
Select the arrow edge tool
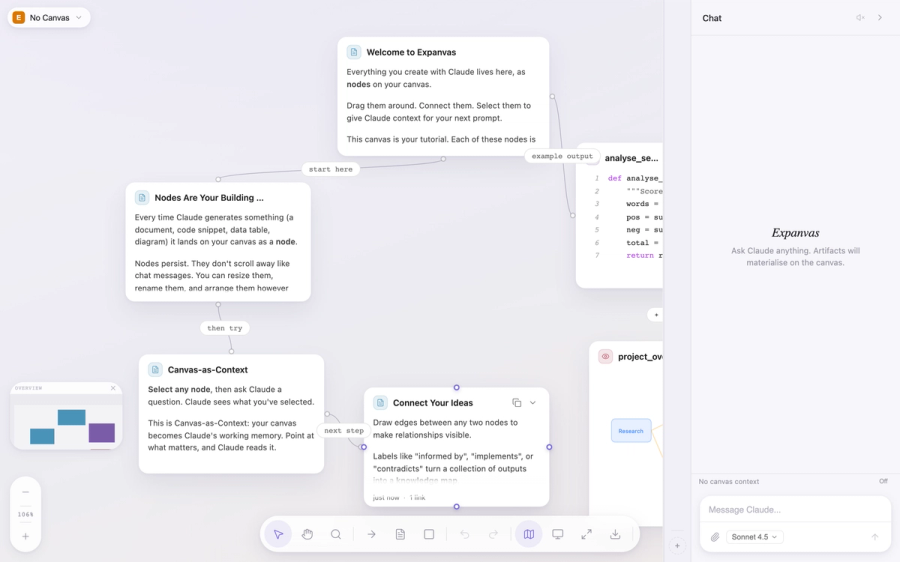[x=371, y=534]
